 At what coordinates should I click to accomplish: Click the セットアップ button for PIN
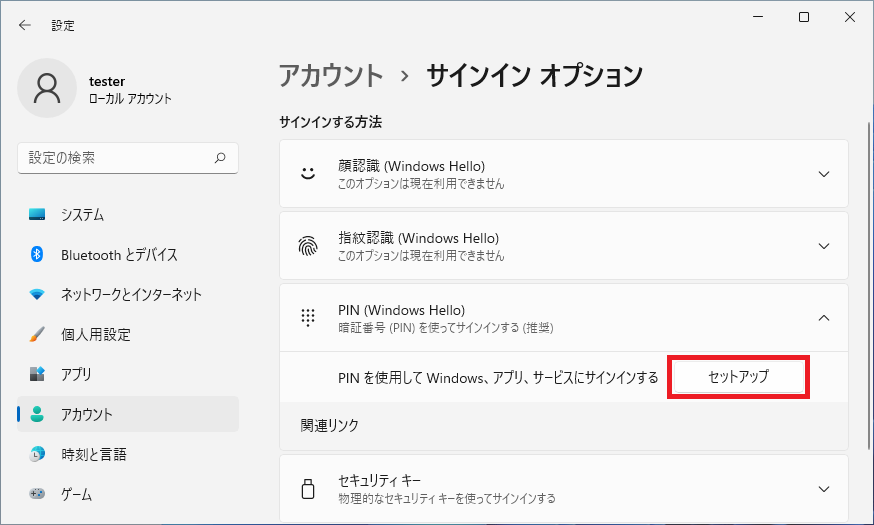tap(739, 377)
